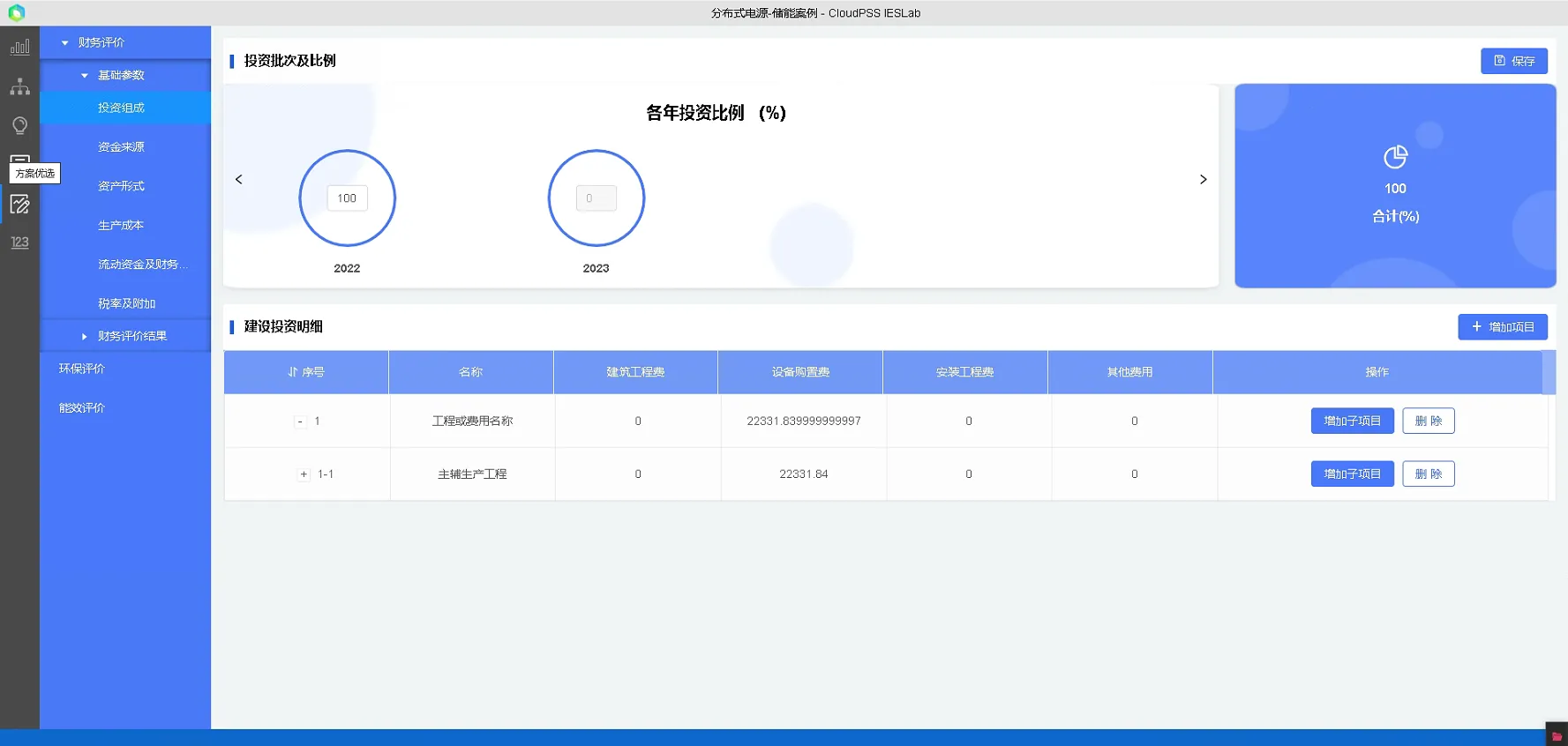Click 增加子项目 for row 工程或费用名称
1568x746 pixels.
[x=1352, y=421]
